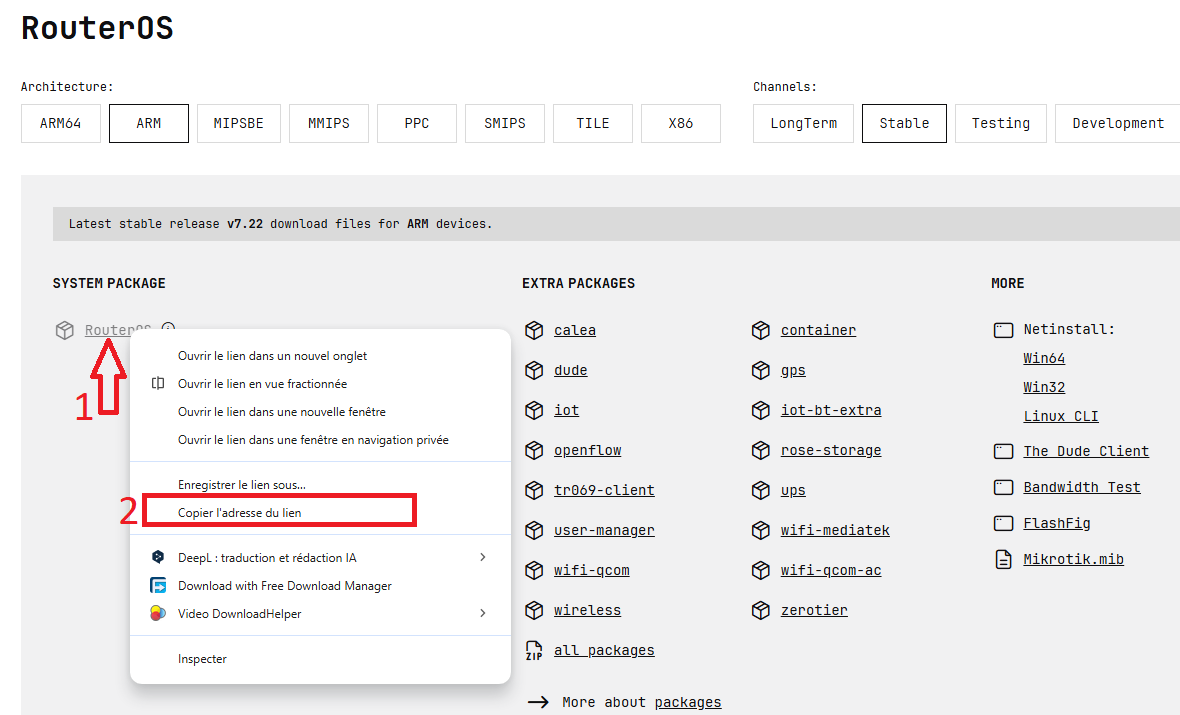Choose Copier l'adresse du lien
This screenshot has width=1180, height=715.
239,513
